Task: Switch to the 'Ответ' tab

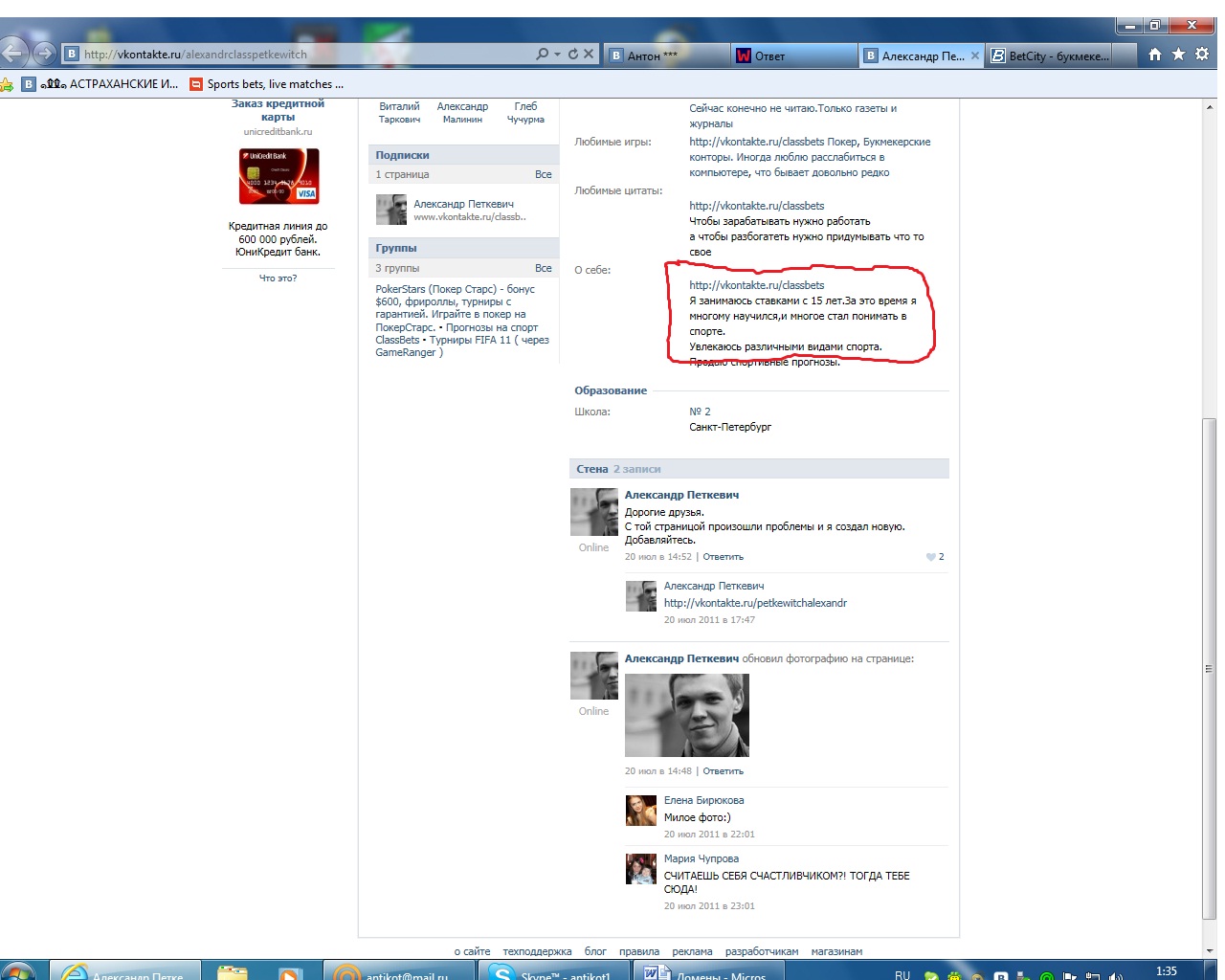Action: point(794,56)
